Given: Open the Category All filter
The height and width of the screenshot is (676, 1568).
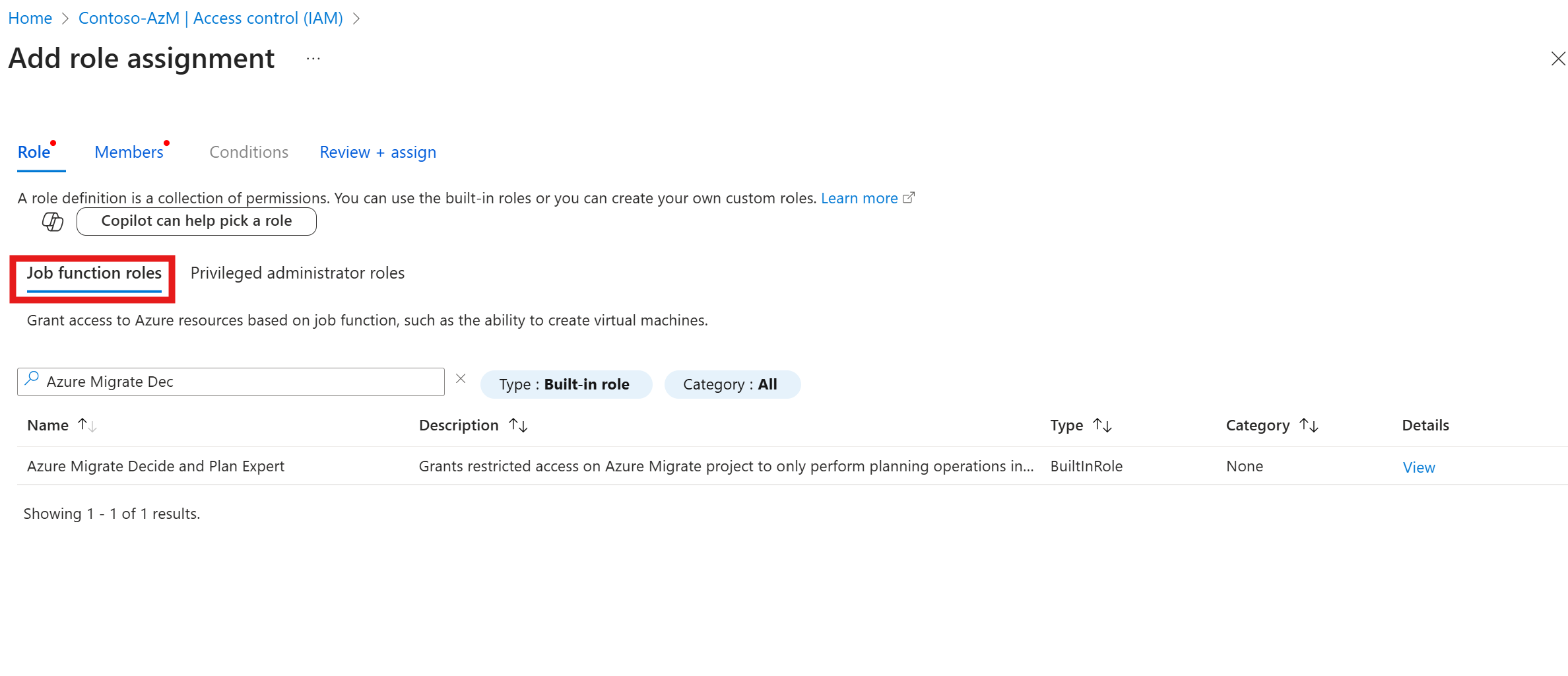Looking at the screenshot, I should pos(732,384).
